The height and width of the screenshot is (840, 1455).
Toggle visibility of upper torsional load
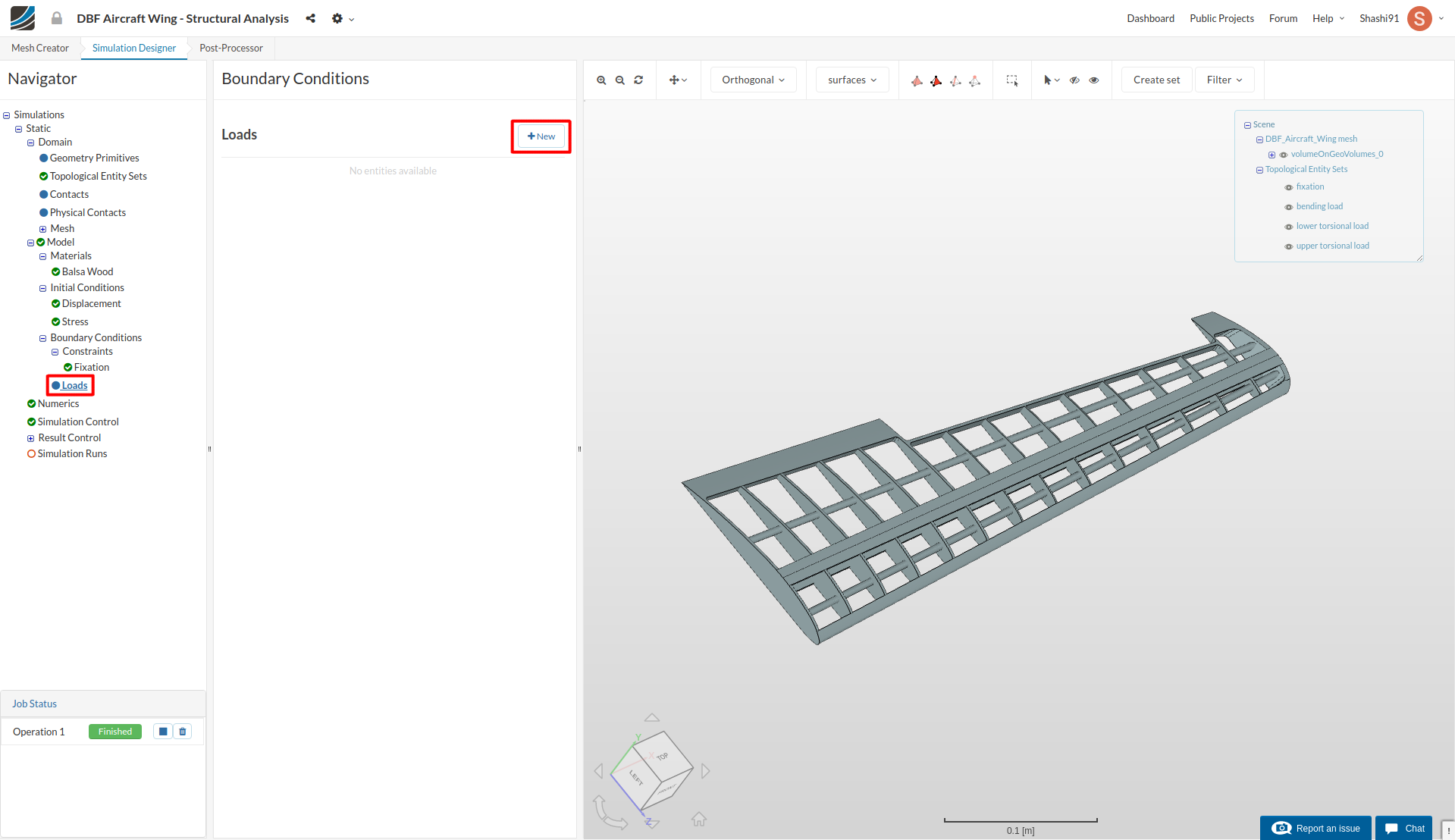click(x=1289, y=246)
